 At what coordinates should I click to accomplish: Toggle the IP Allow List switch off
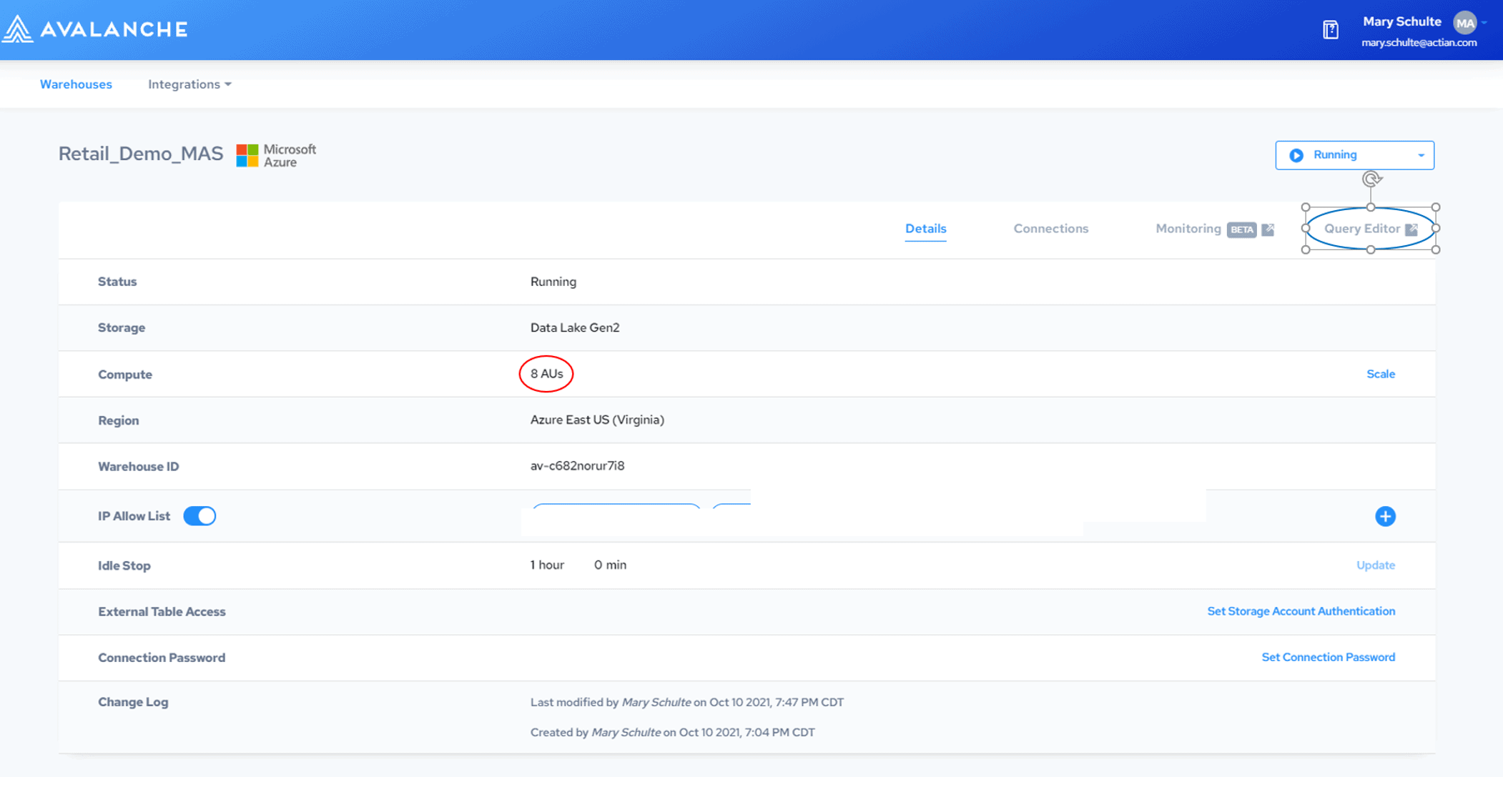tap(200, 515)
